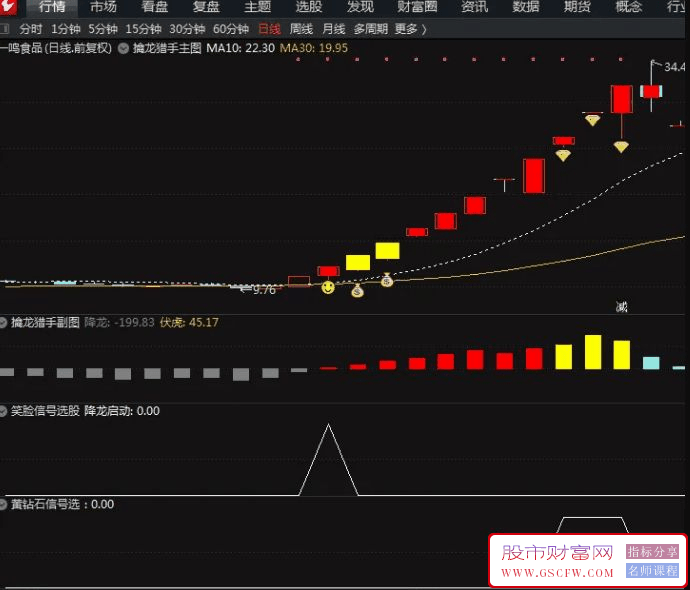
Task: Click the MA30: 19.95 indicator value
Action: tap(314, 48)
